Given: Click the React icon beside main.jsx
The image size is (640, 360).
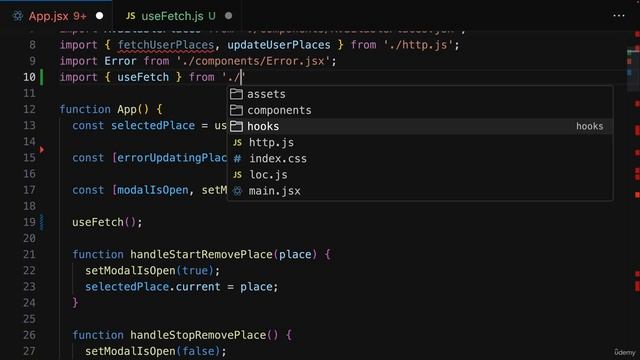Looking at the screenshot, I should pos(237,191).
